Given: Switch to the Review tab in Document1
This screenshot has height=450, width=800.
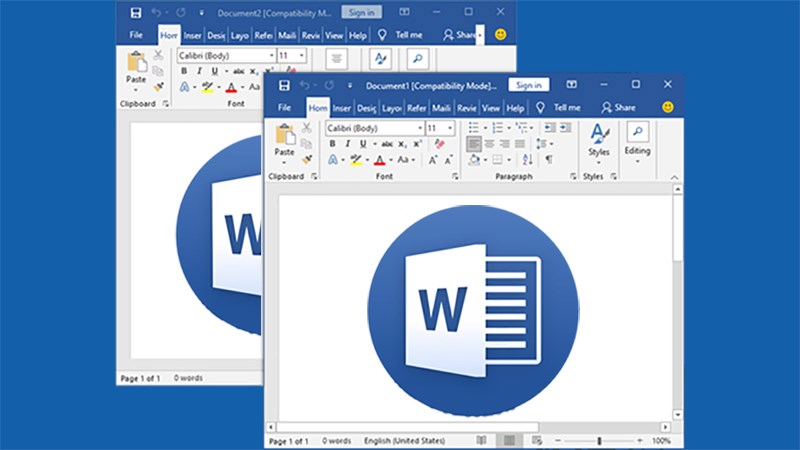Looking at the screenshot, I should click(466, 108).
